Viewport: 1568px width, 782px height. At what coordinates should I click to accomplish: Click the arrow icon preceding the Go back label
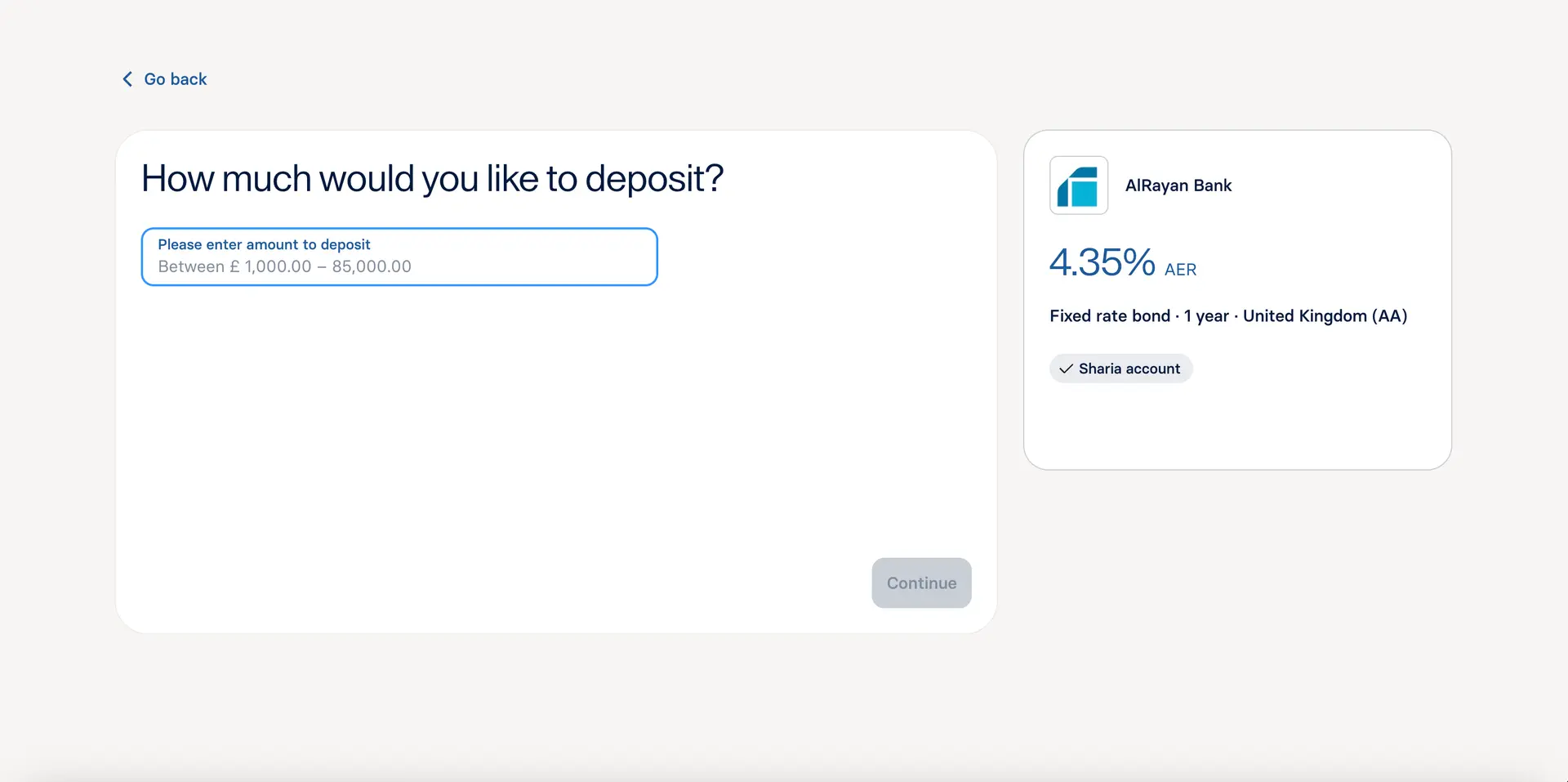click(x=127, y=78)
